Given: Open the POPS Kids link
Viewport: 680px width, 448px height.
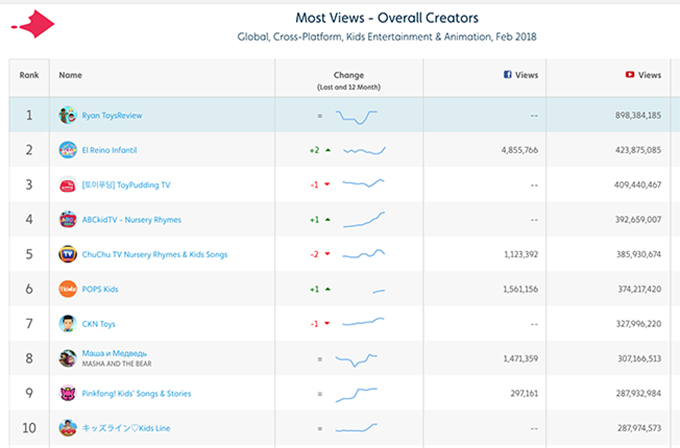Looking at the screenshot, I should pos(100,289).
